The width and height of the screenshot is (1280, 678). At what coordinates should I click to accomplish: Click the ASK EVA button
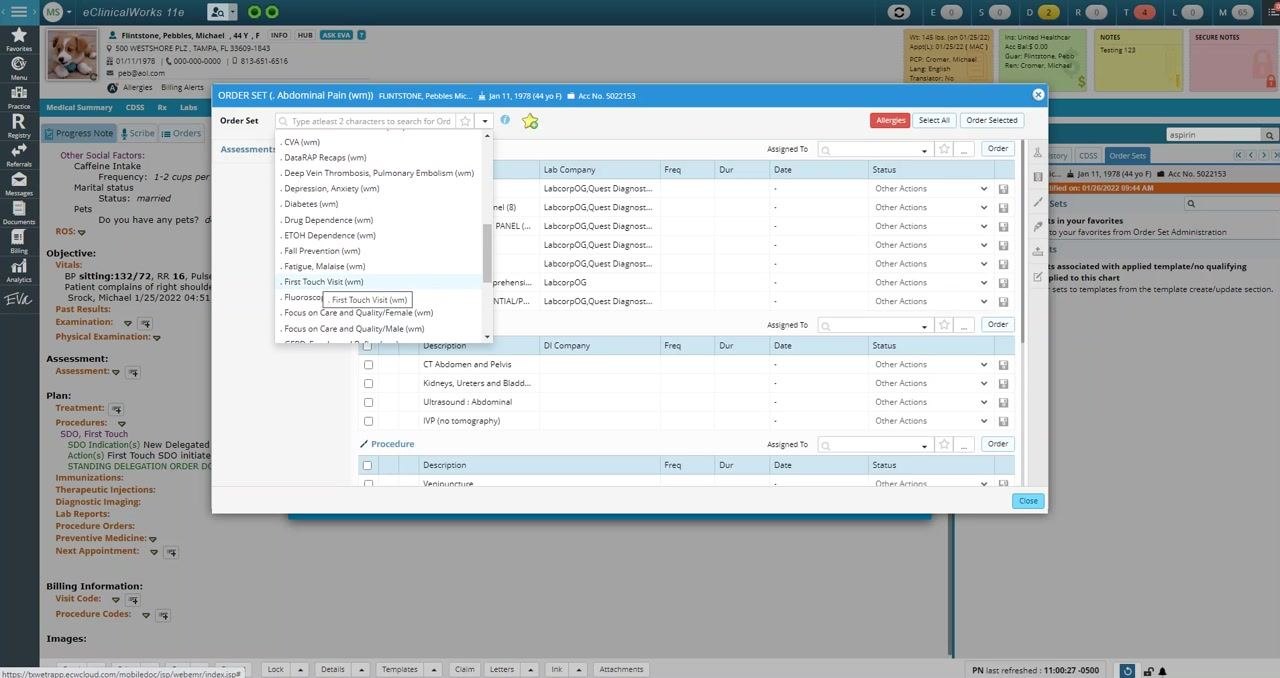[x=337, y=35]
